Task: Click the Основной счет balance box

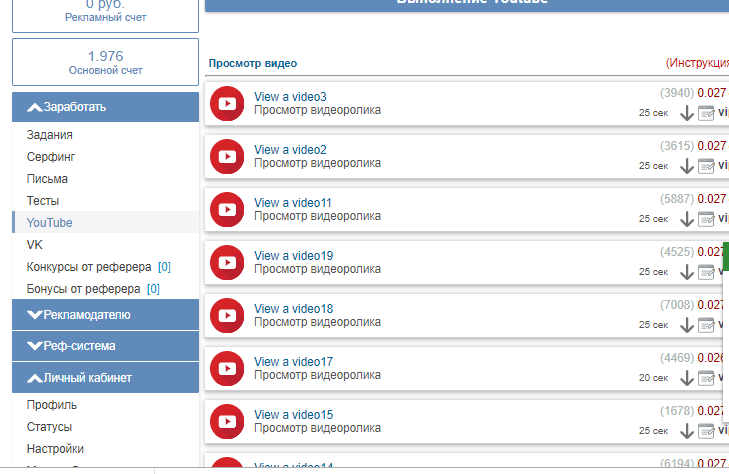Action: pos(106,62)
